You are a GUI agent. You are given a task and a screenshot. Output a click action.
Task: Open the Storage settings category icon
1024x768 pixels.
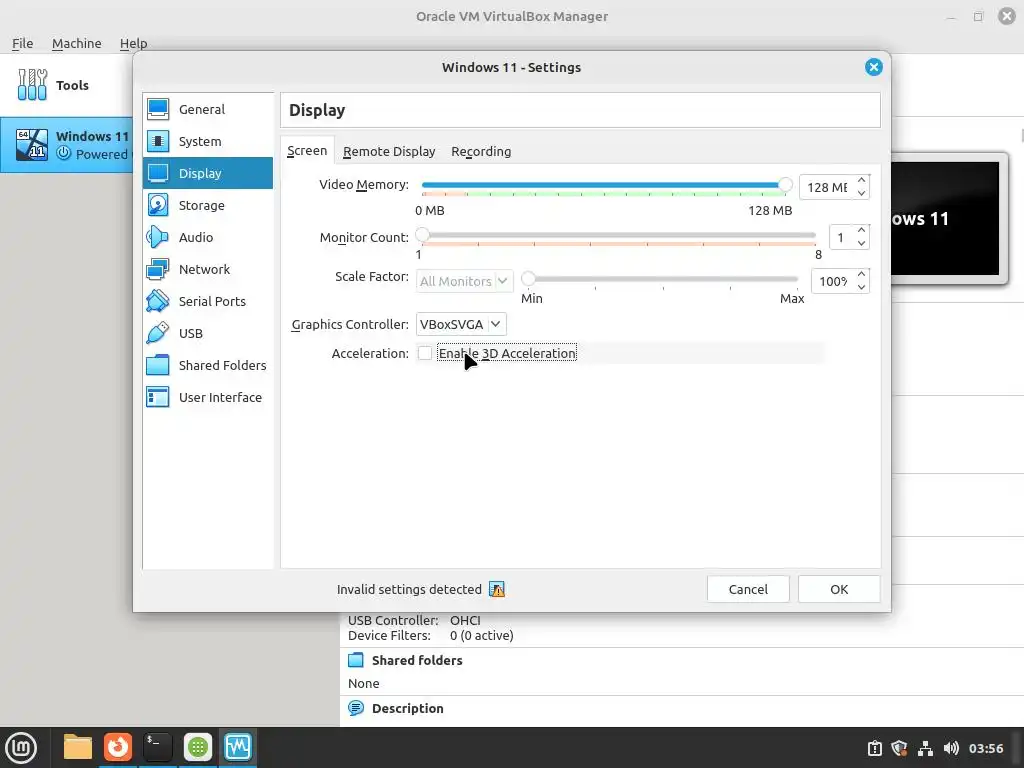(x=158, y=205)
